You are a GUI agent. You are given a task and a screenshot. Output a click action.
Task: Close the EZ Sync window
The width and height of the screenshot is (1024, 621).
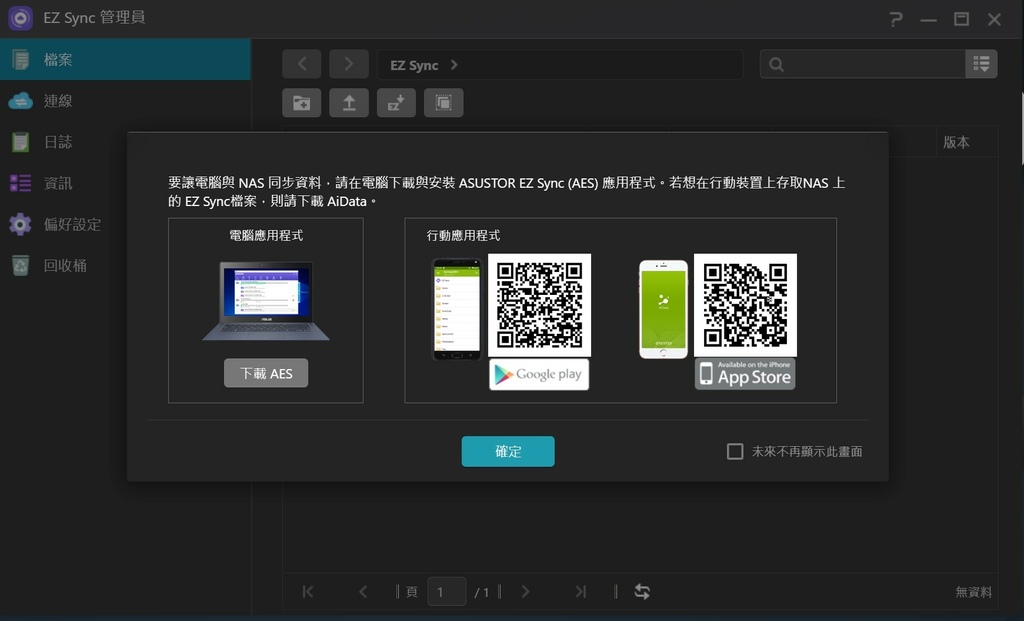tap(995, 20)
